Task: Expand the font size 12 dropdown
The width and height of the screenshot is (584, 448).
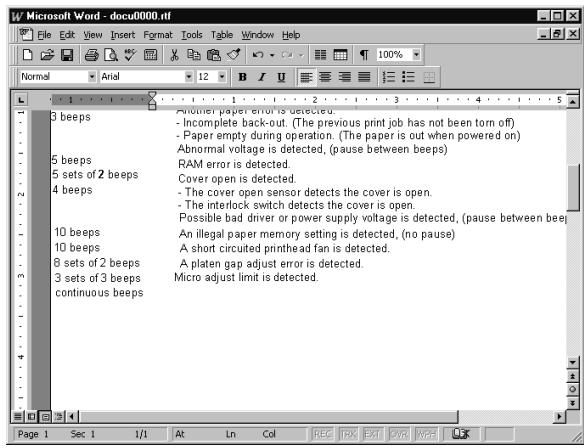Action: pyautogui.click(x=222, y=77)
